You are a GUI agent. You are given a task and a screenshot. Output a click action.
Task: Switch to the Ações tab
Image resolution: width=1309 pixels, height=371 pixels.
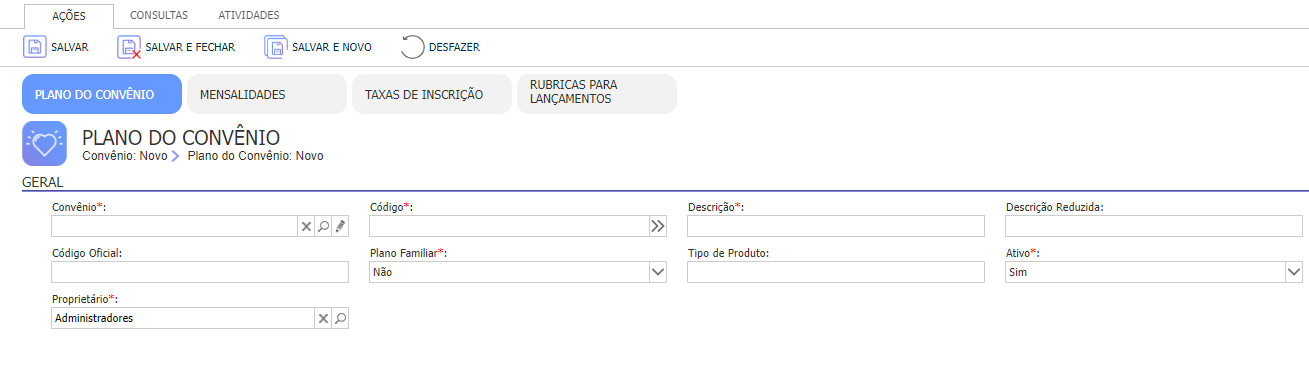(69, 15)
